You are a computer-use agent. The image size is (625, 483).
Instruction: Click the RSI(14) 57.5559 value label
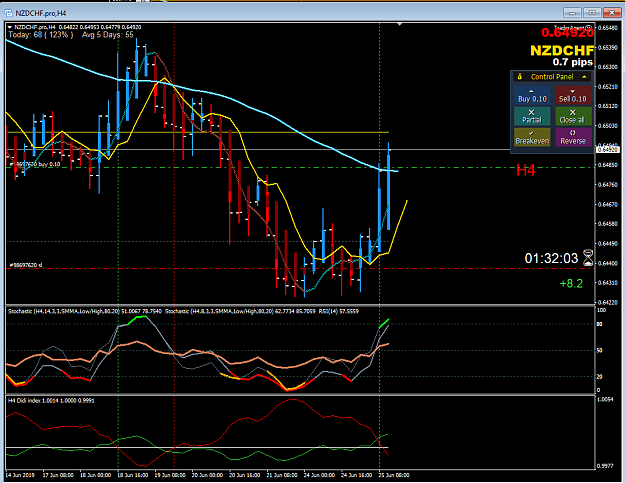point(339,311)
